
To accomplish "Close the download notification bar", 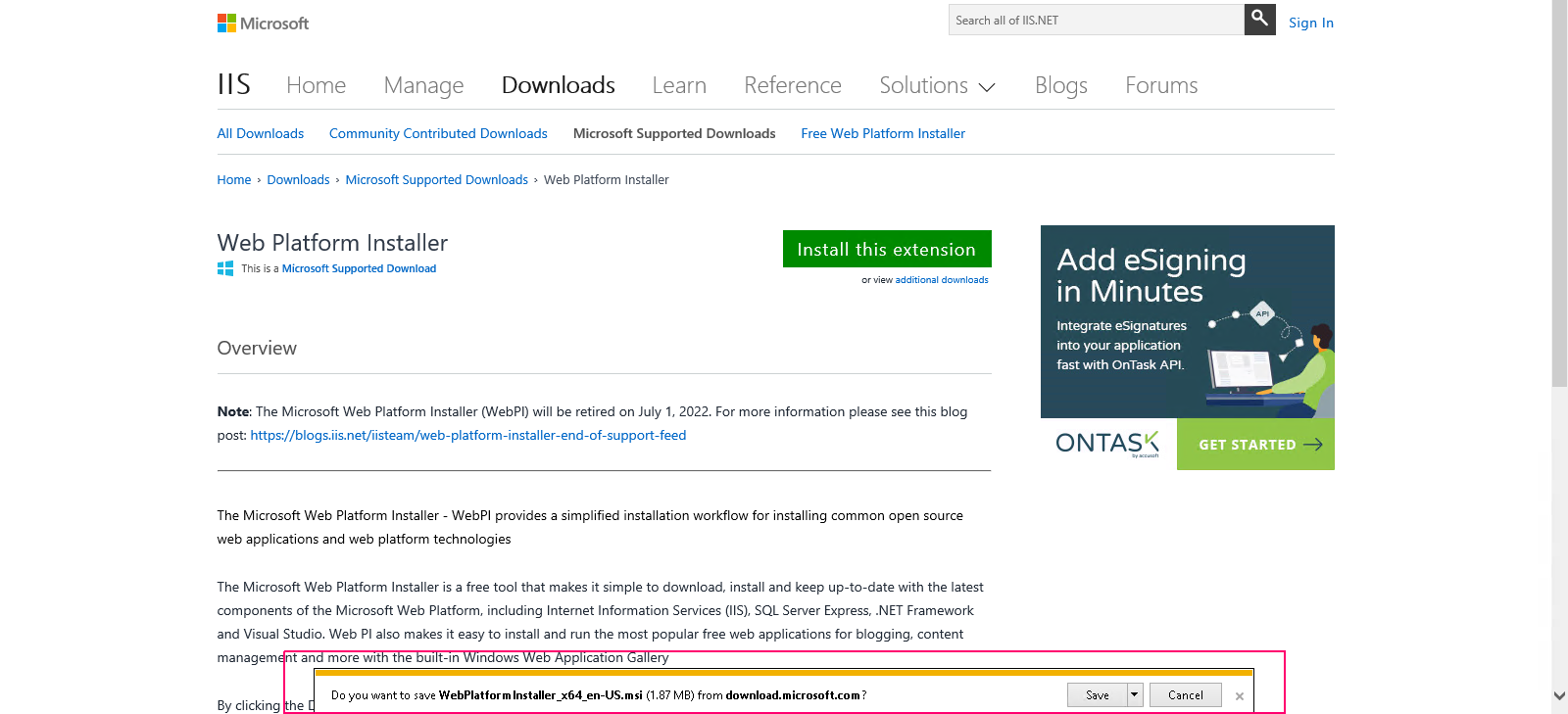I will (x=1240, y=696).
